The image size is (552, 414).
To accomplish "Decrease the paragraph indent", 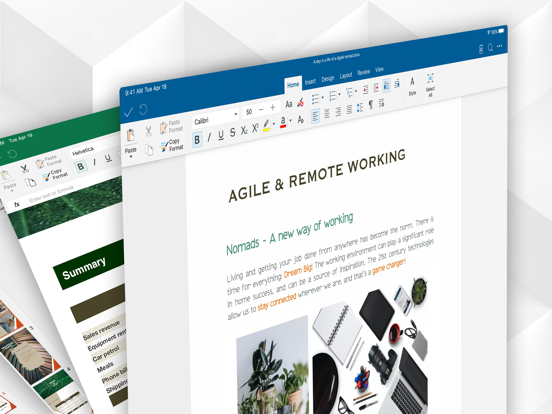I will (x=365, y=89).
